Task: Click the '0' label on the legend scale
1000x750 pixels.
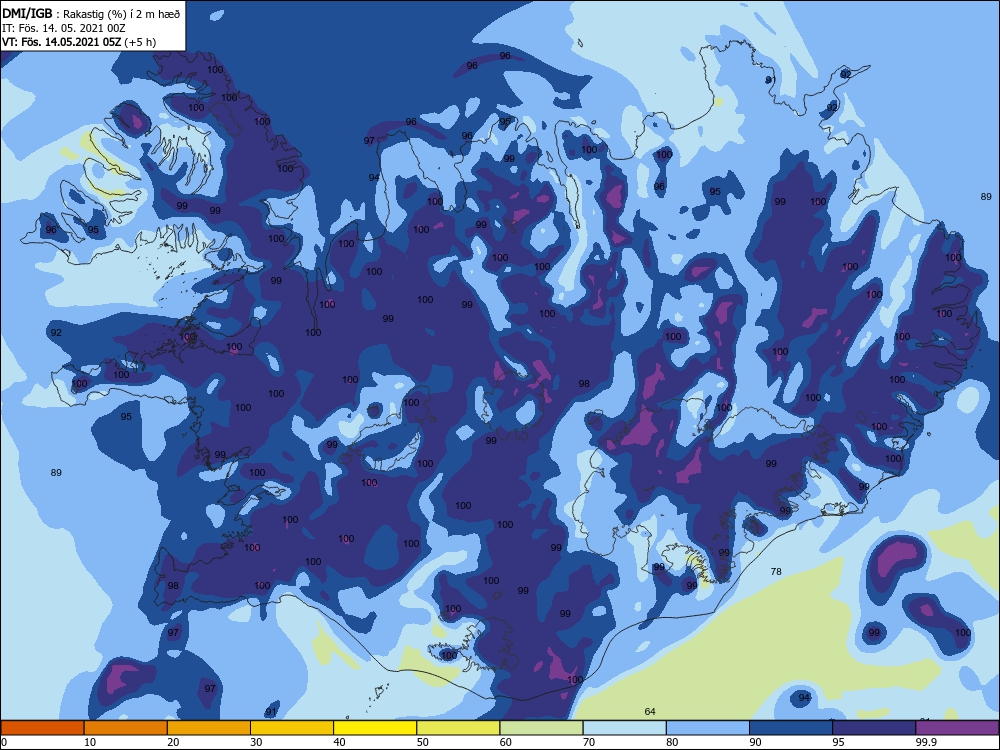Action: [x=4, y=742]
